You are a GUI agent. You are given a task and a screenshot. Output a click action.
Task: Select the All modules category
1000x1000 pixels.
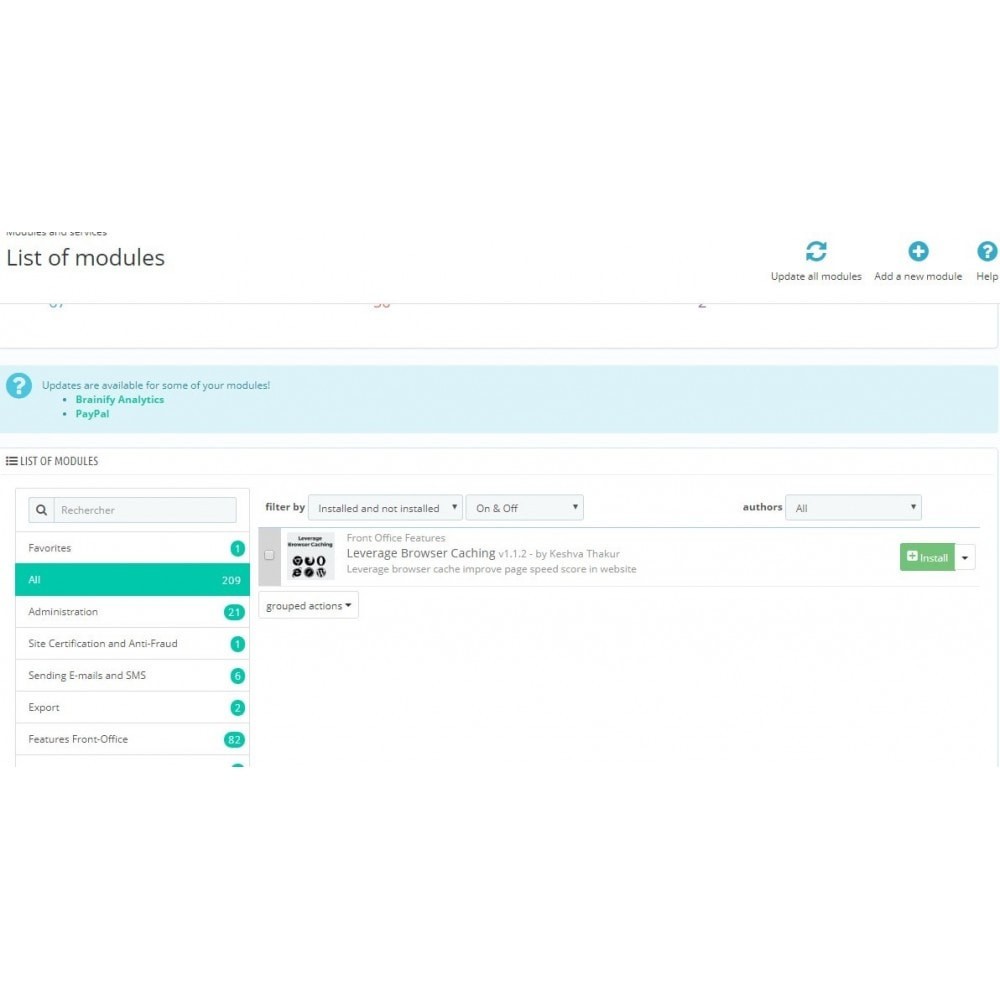click(x=133, y=580)
